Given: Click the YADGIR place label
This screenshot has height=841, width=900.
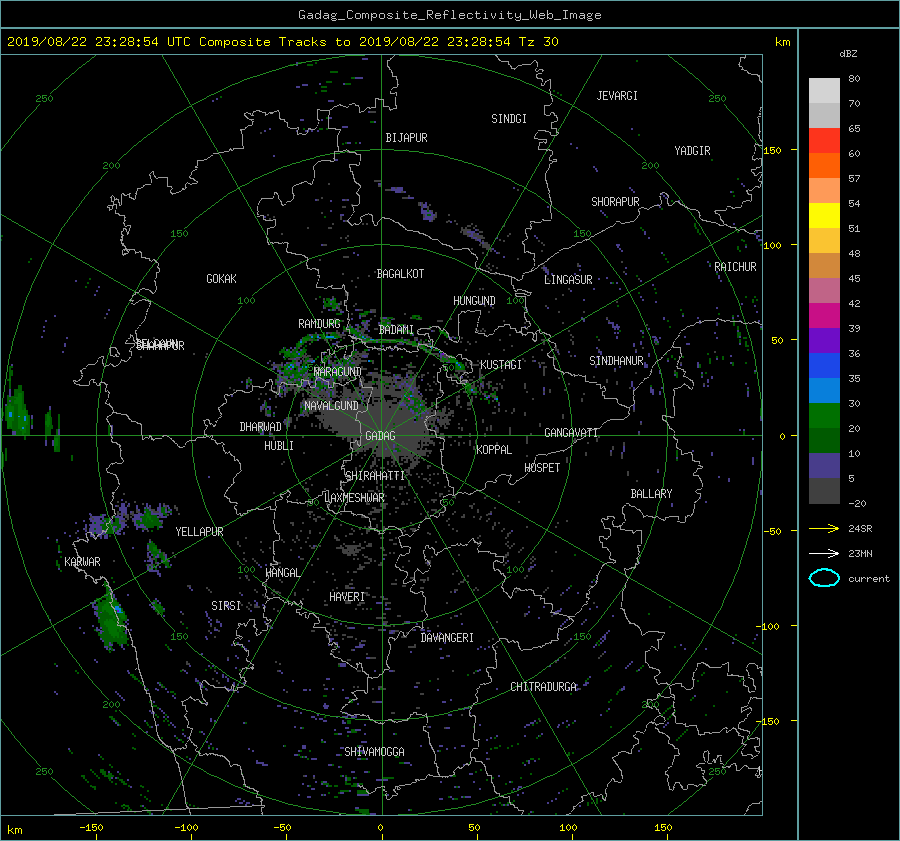Looking at the screenshot, I should pyautogui.click(x=692, y=151).
